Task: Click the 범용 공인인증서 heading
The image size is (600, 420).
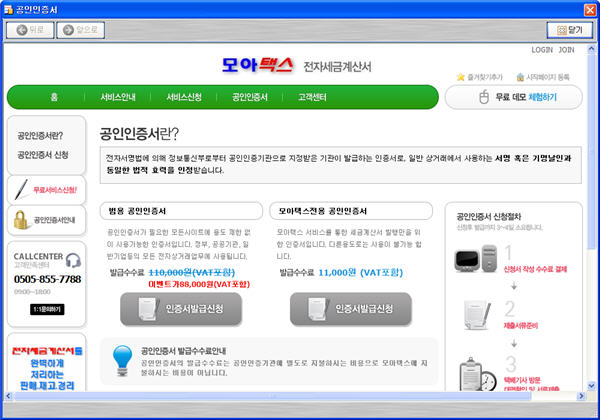Action: pyautogui.click(x=137, y=211)
